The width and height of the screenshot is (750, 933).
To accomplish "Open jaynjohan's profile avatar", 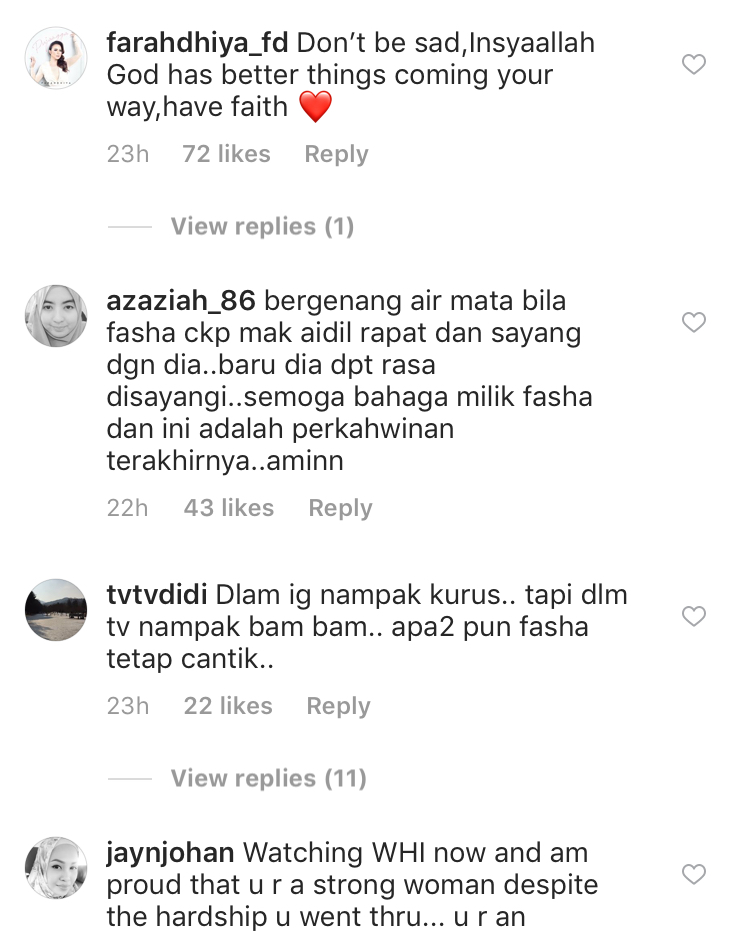I will (56, 868).
